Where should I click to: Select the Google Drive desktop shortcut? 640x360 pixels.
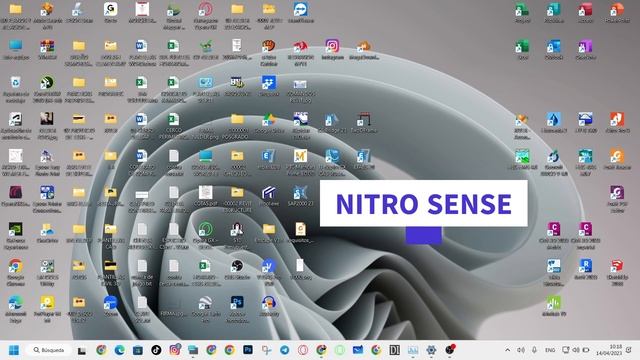click(269, 120)
